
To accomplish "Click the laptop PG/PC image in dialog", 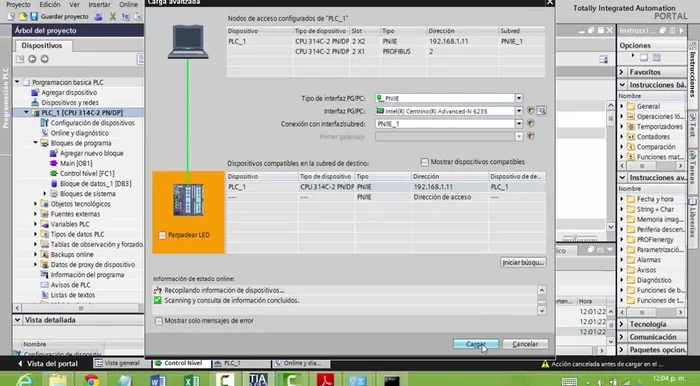I will (188, 42).
